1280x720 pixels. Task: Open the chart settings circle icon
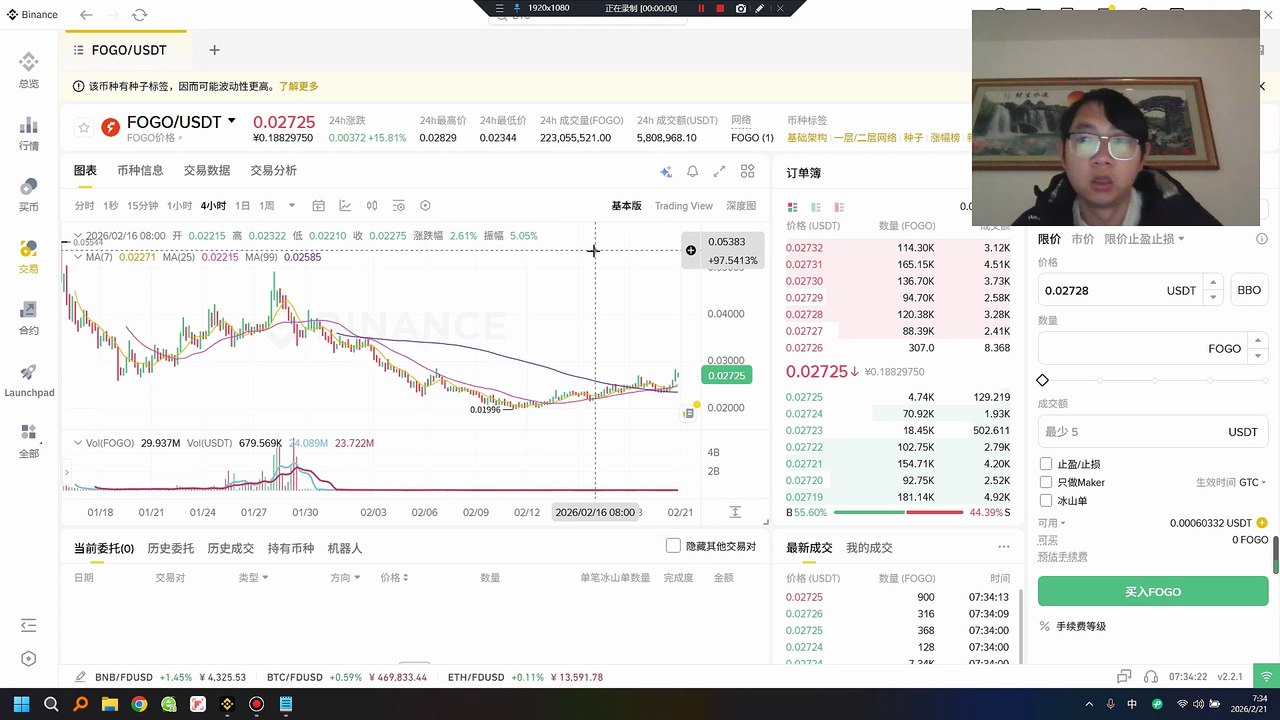coord(425,206)
